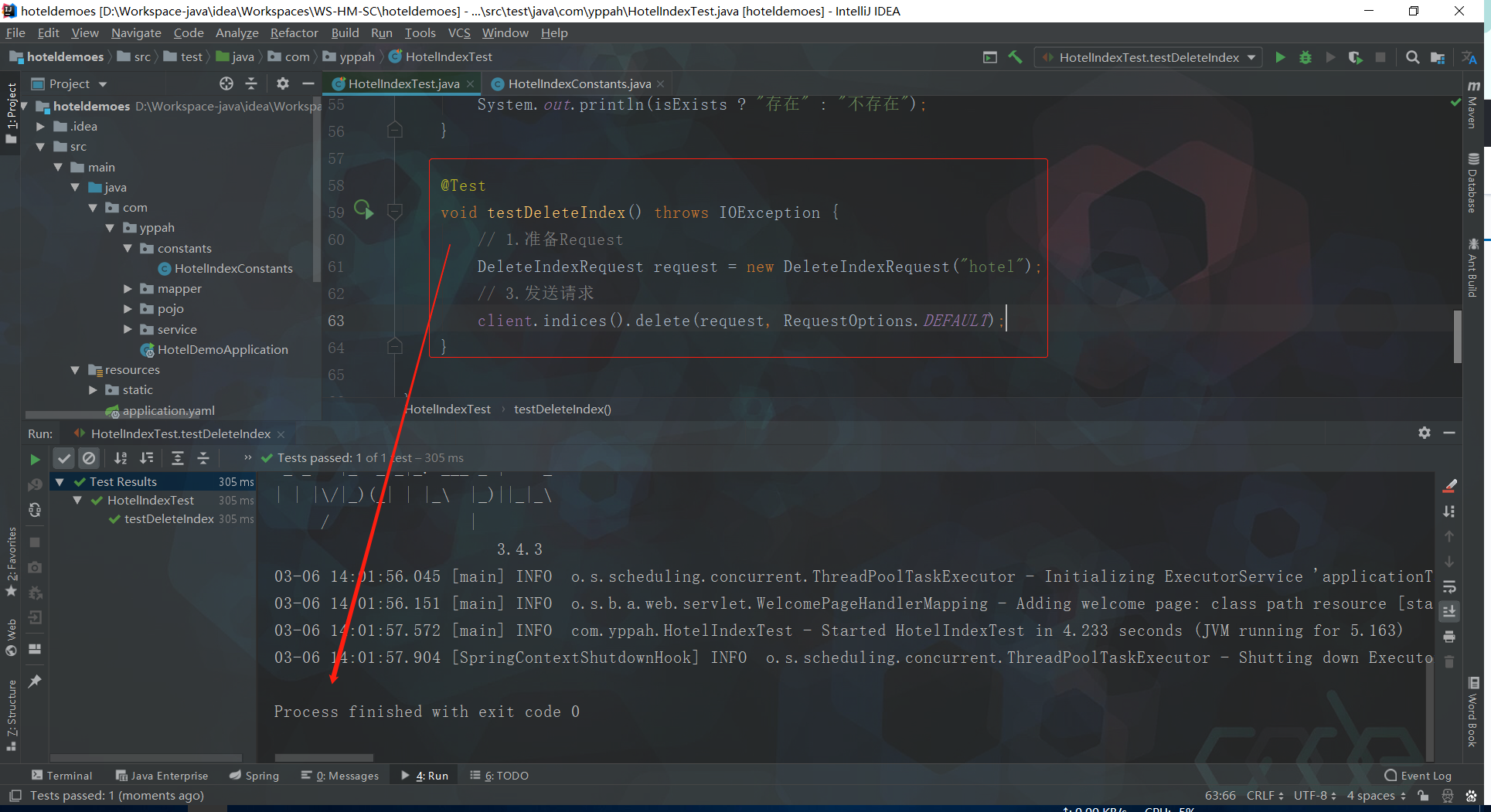The height and width of the screenshot is (812, 1491).
Task: Change line separator CRLF in status bar
Action: [x=1265, y=796]
